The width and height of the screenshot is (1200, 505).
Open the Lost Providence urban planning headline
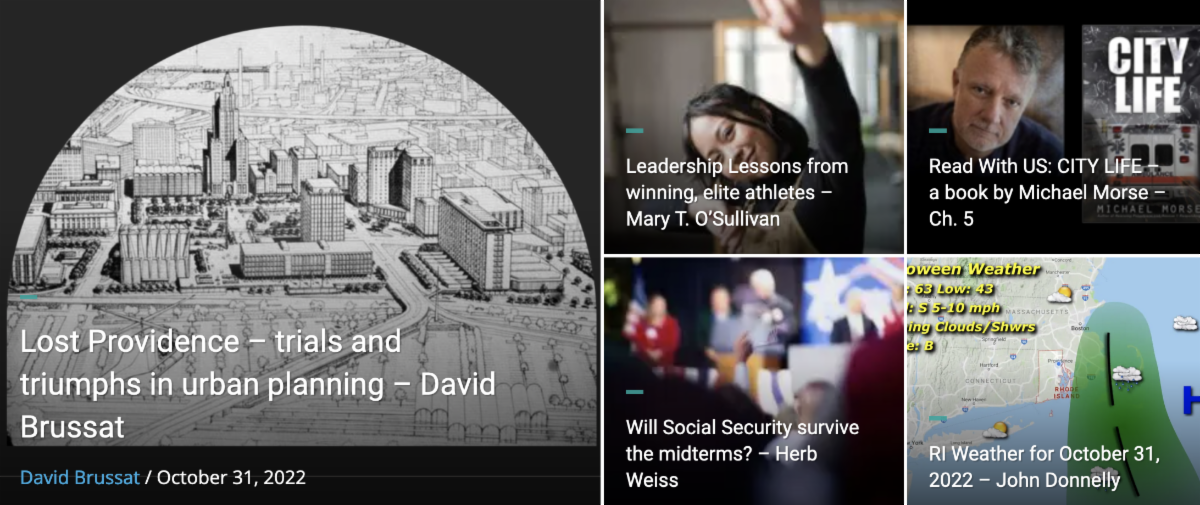tap(258, 384)
